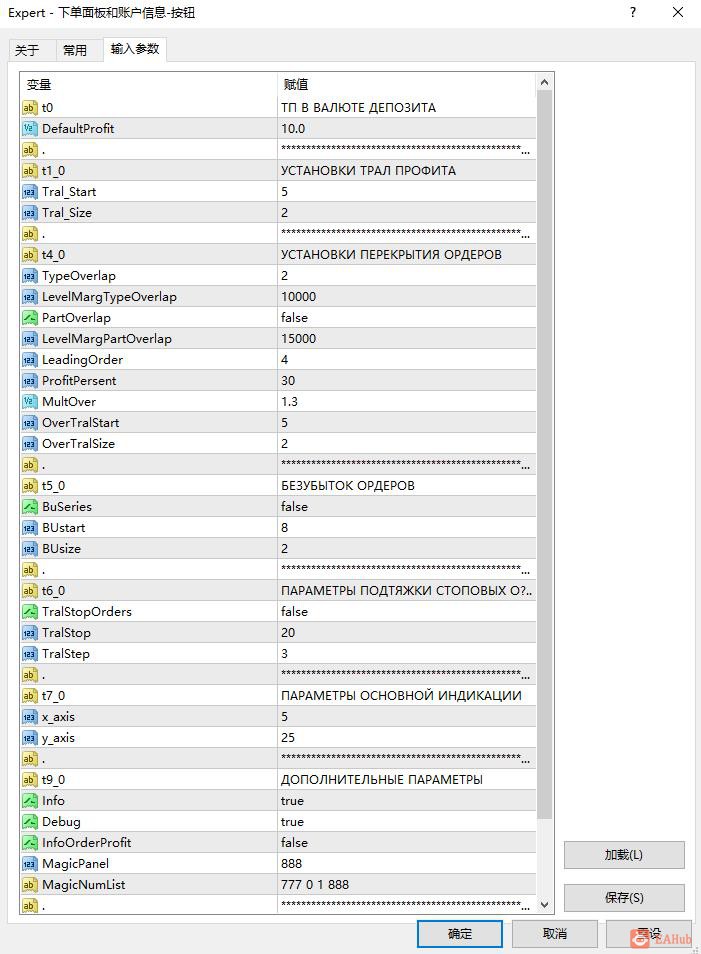
Task: Click the boolean icon beside Debug
Action: 29,821
